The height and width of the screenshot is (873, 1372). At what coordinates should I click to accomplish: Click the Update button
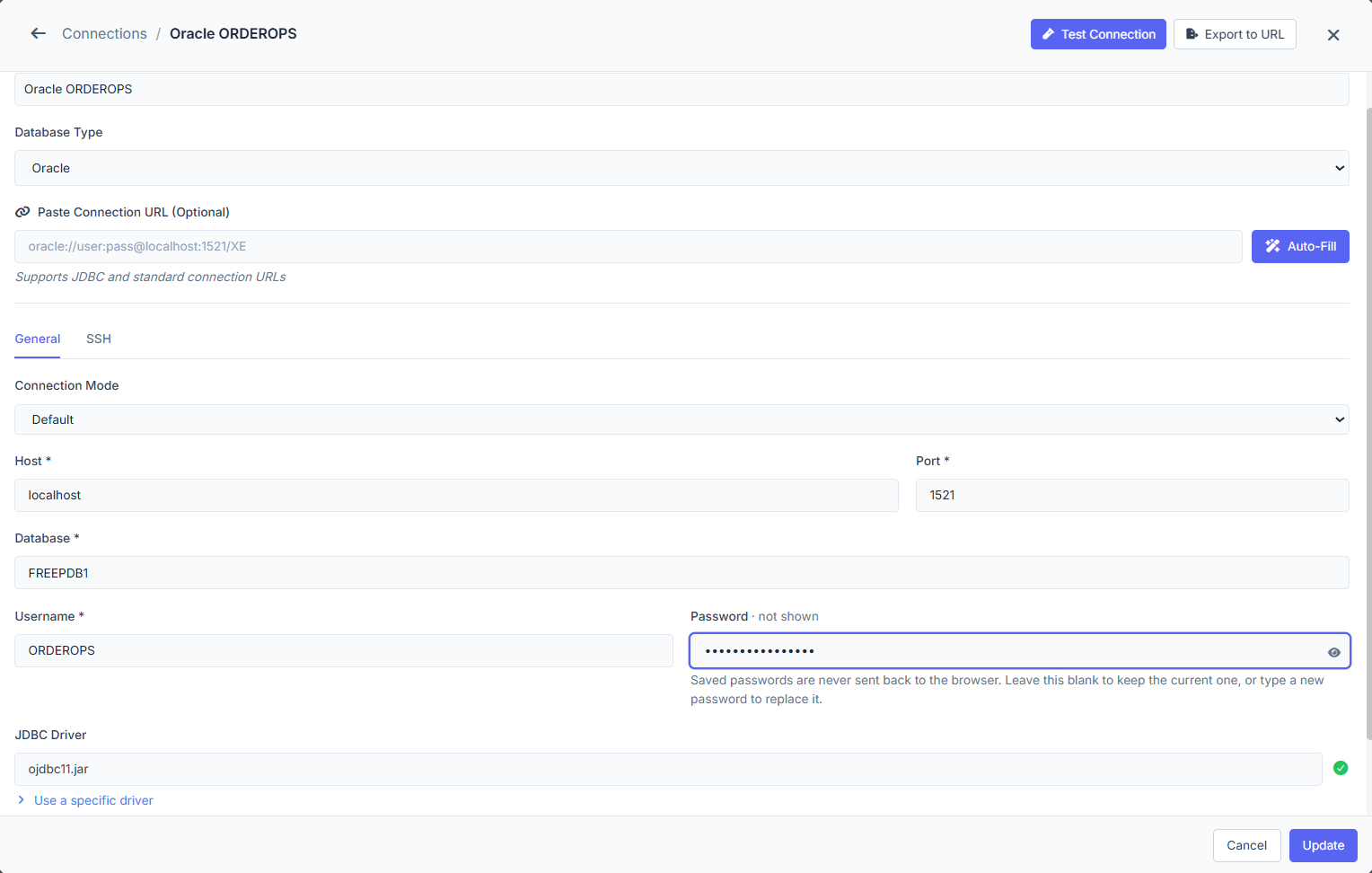pos(1324,845)
